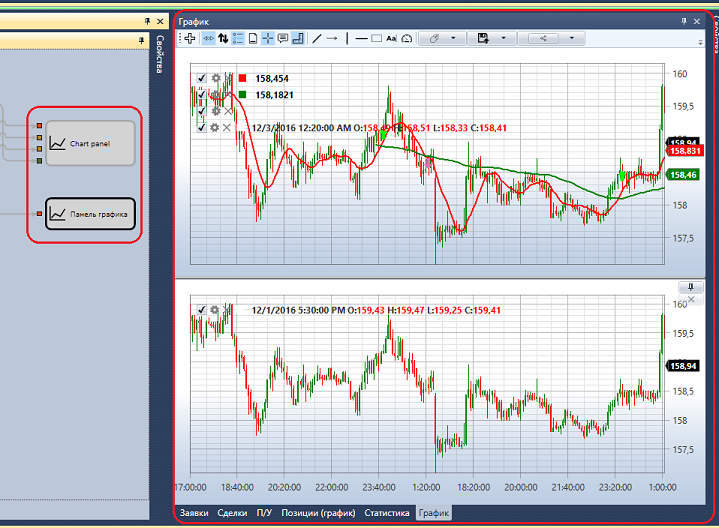Uncheck the third legend row checkbox
Image resolution: width=719 pixels, height=528 pixels.
point(201,111)
